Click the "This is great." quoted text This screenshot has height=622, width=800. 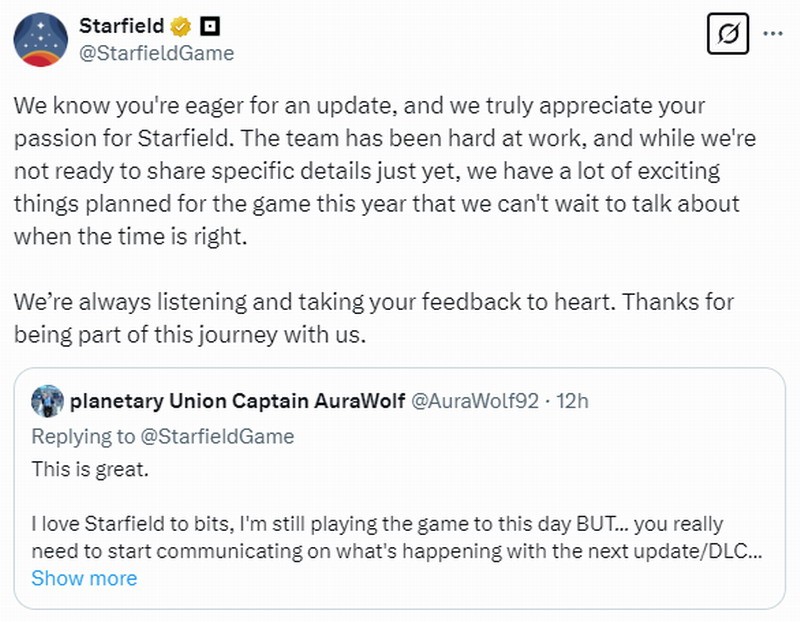pos(90,469)
